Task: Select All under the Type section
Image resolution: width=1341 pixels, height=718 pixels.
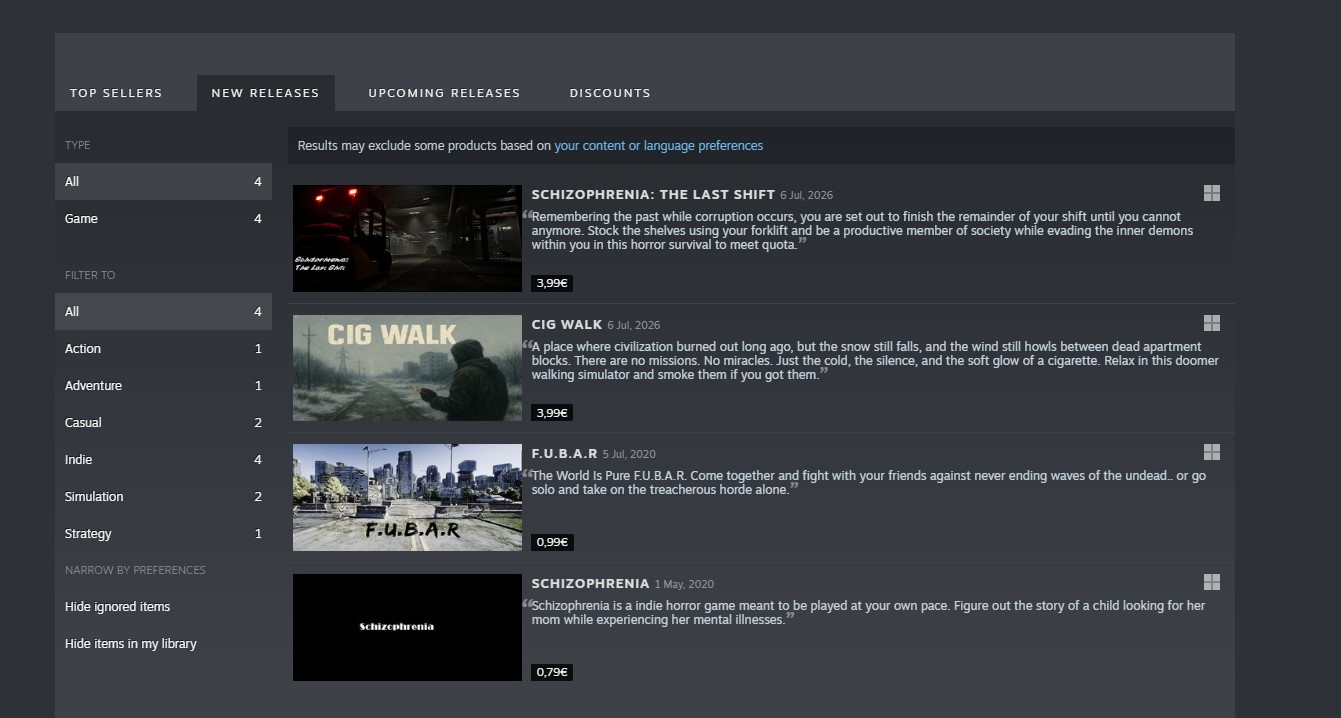Action: tap(163, 182)
